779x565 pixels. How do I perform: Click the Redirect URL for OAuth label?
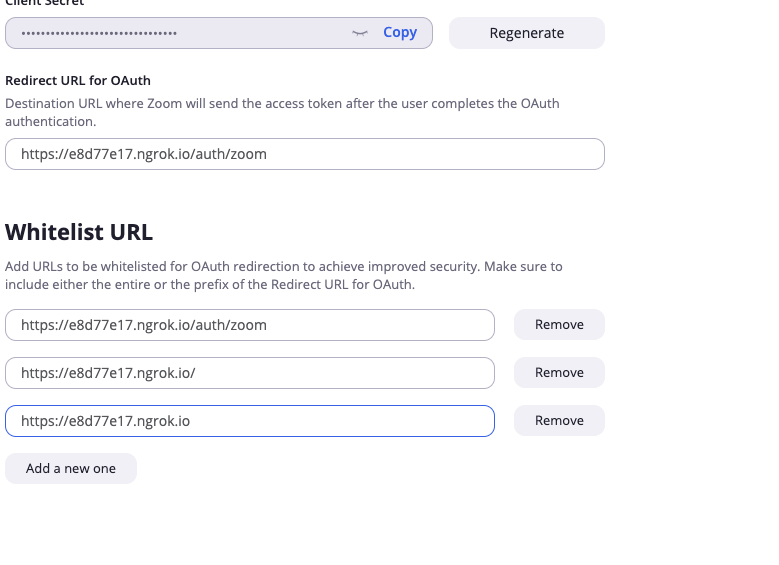(78, 80)
